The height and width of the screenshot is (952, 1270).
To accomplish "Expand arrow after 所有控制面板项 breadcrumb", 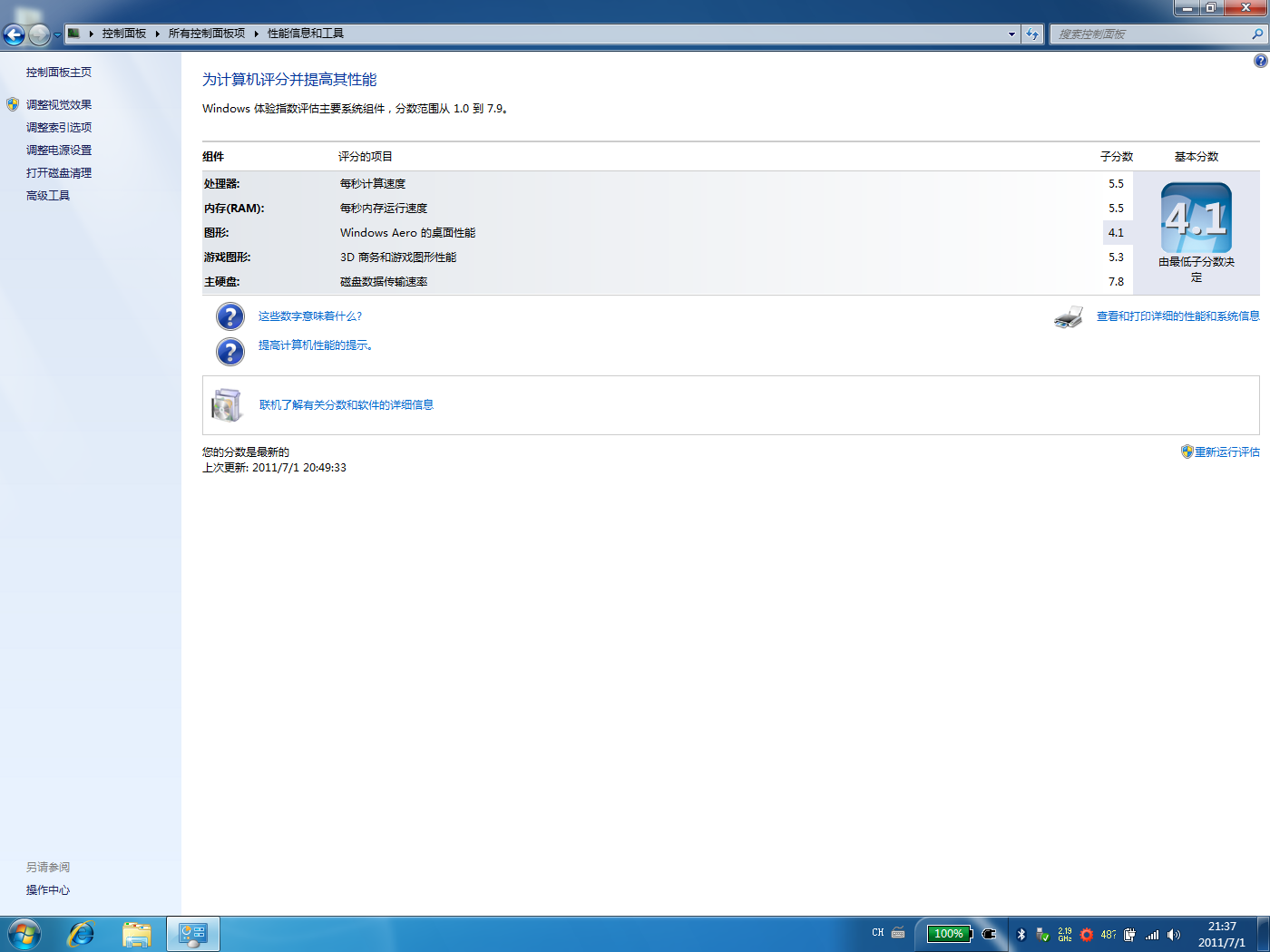I will [257, 34].
